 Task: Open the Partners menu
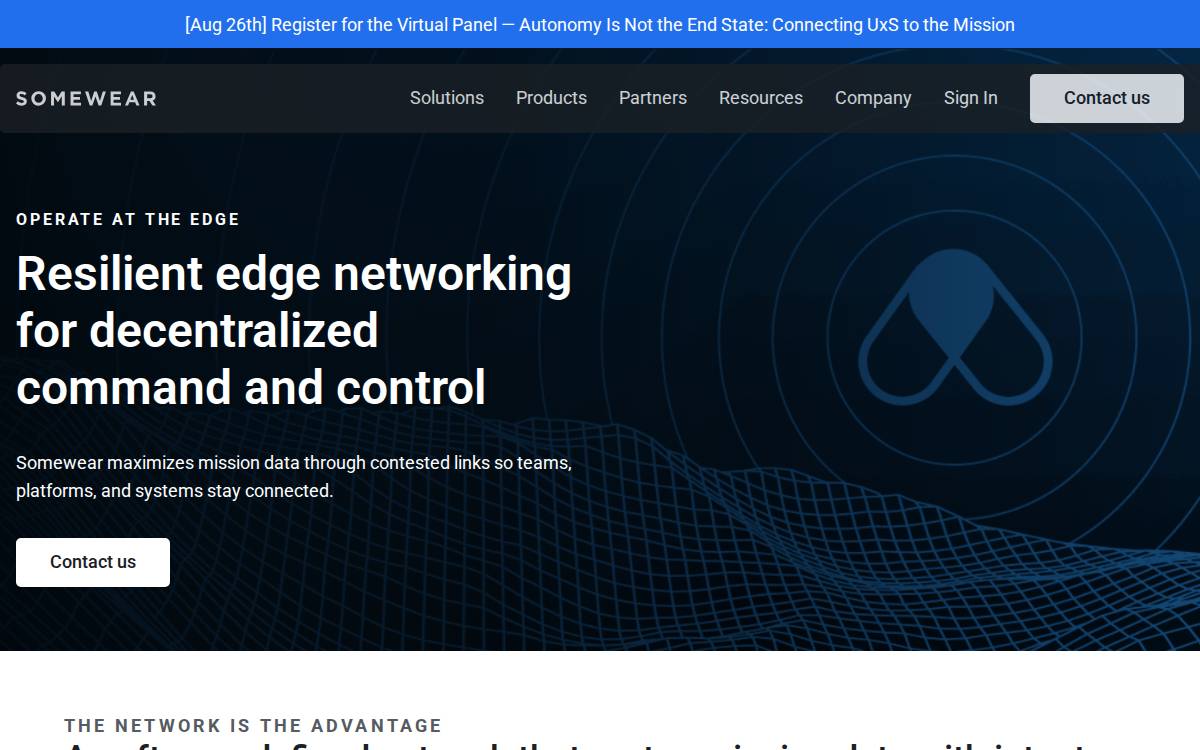653,98
